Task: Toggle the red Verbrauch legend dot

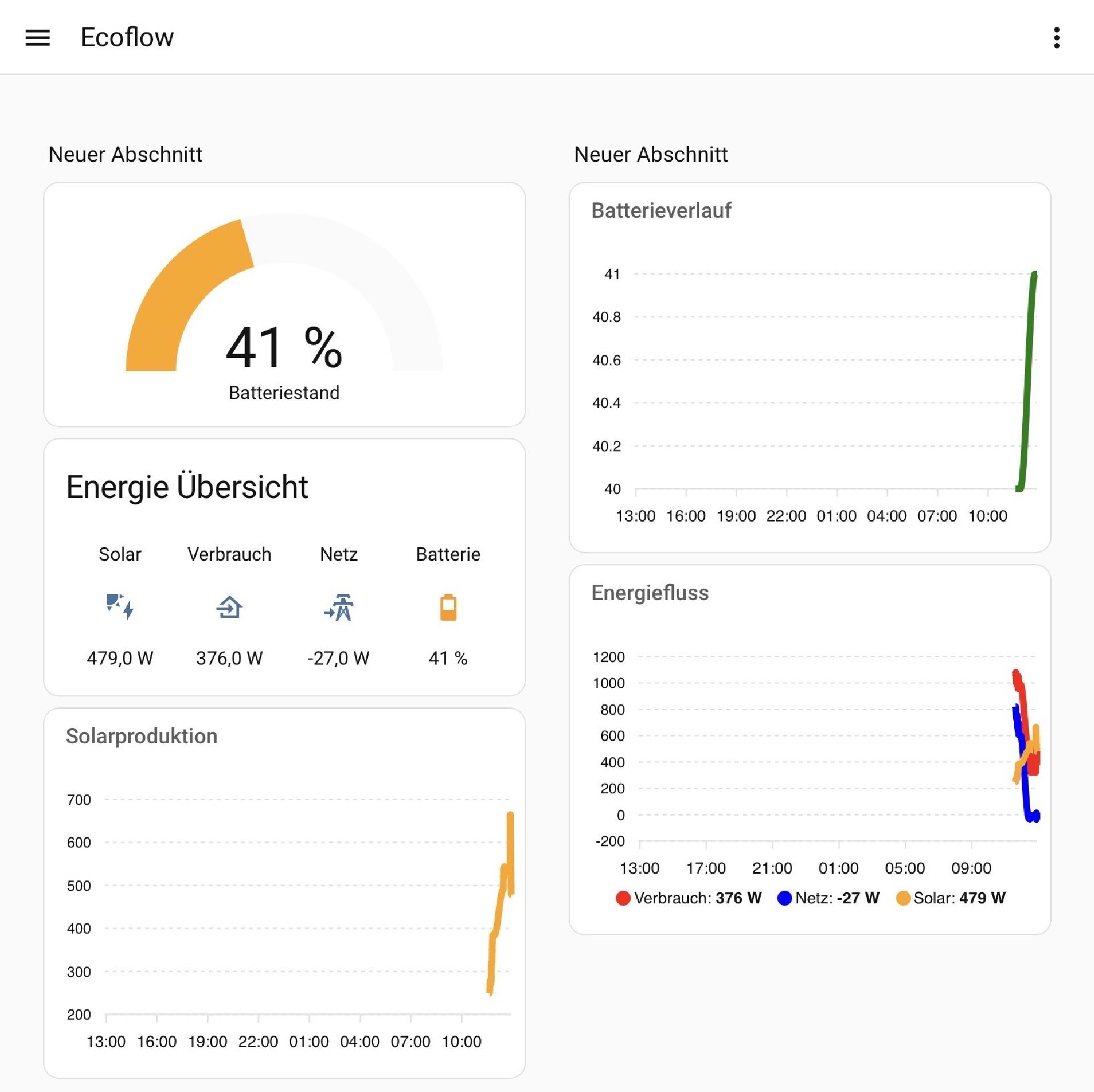Action: pyautogui.click(x=623, y=898)
